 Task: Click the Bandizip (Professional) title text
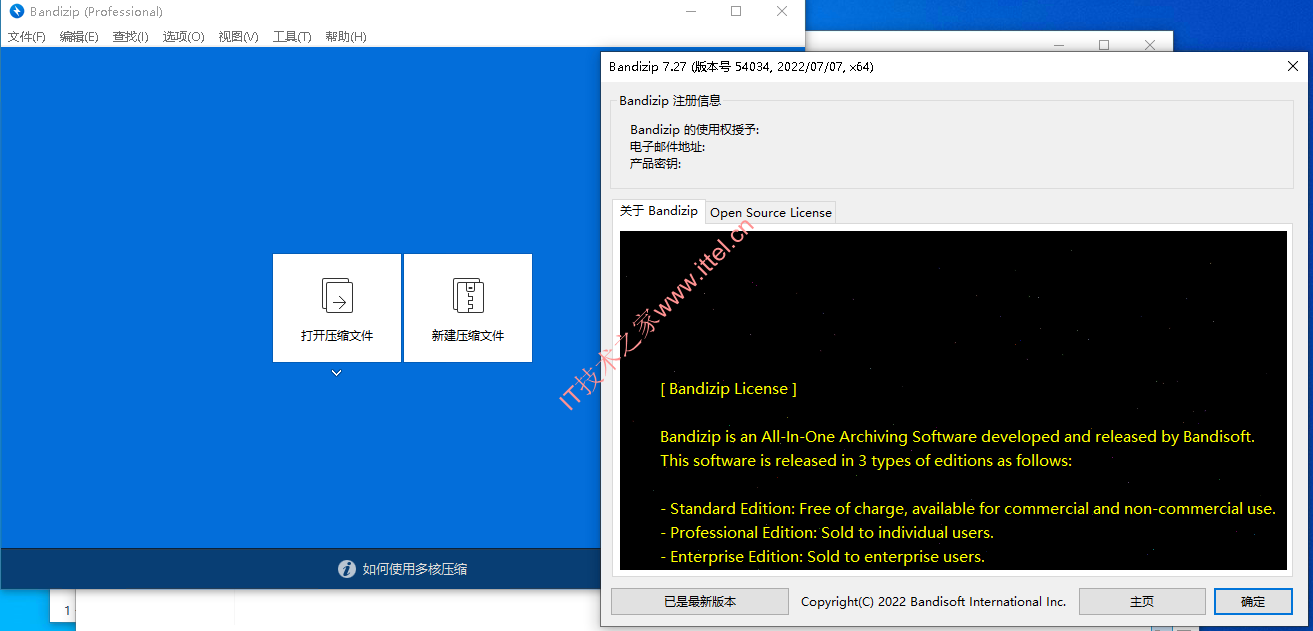(96, 12)
